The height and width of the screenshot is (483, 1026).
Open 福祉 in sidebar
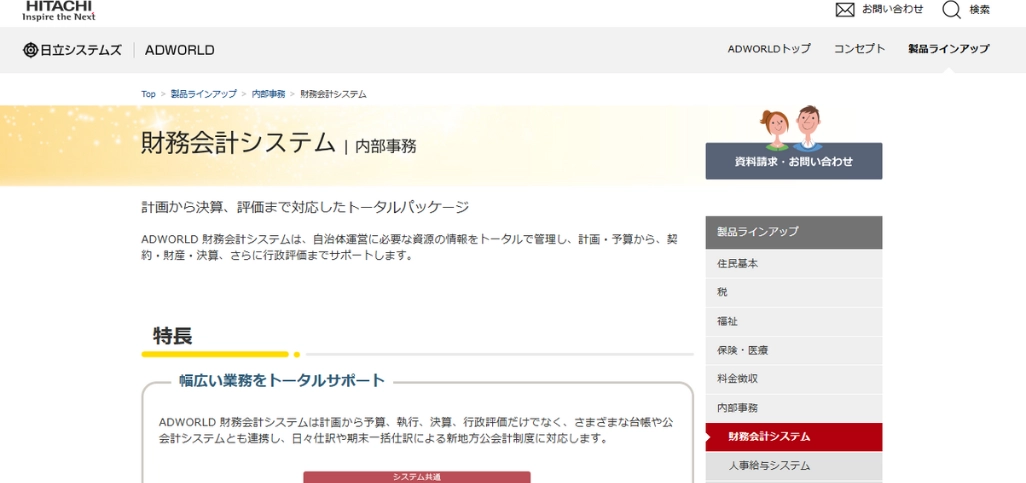coord(794,321)
